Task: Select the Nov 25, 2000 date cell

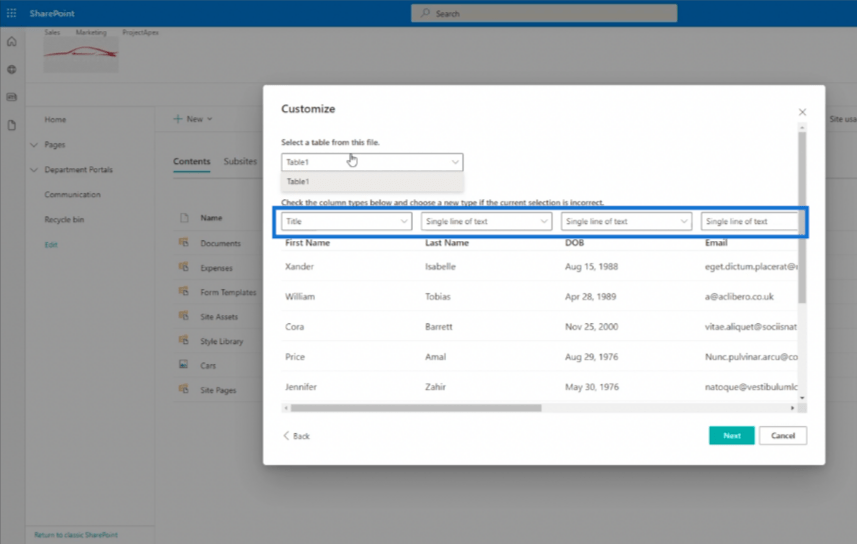Action: coord(591,326)
